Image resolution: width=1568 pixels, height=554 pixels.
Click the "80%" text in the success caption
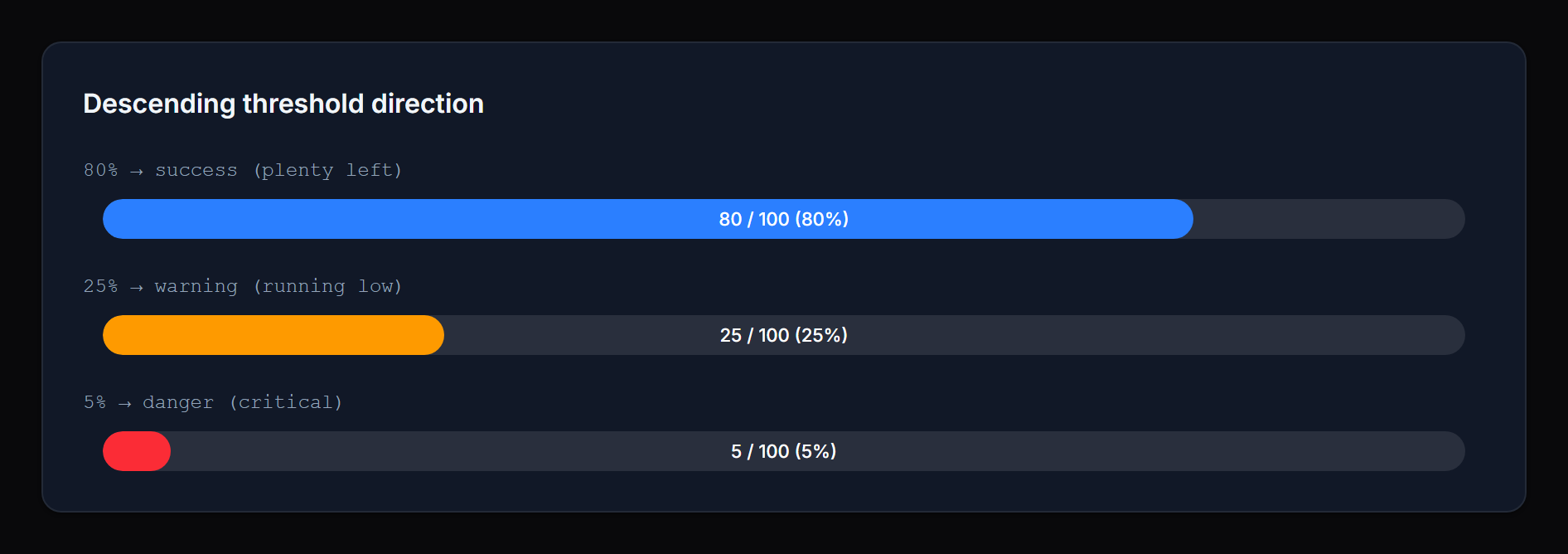click(100, 170)
